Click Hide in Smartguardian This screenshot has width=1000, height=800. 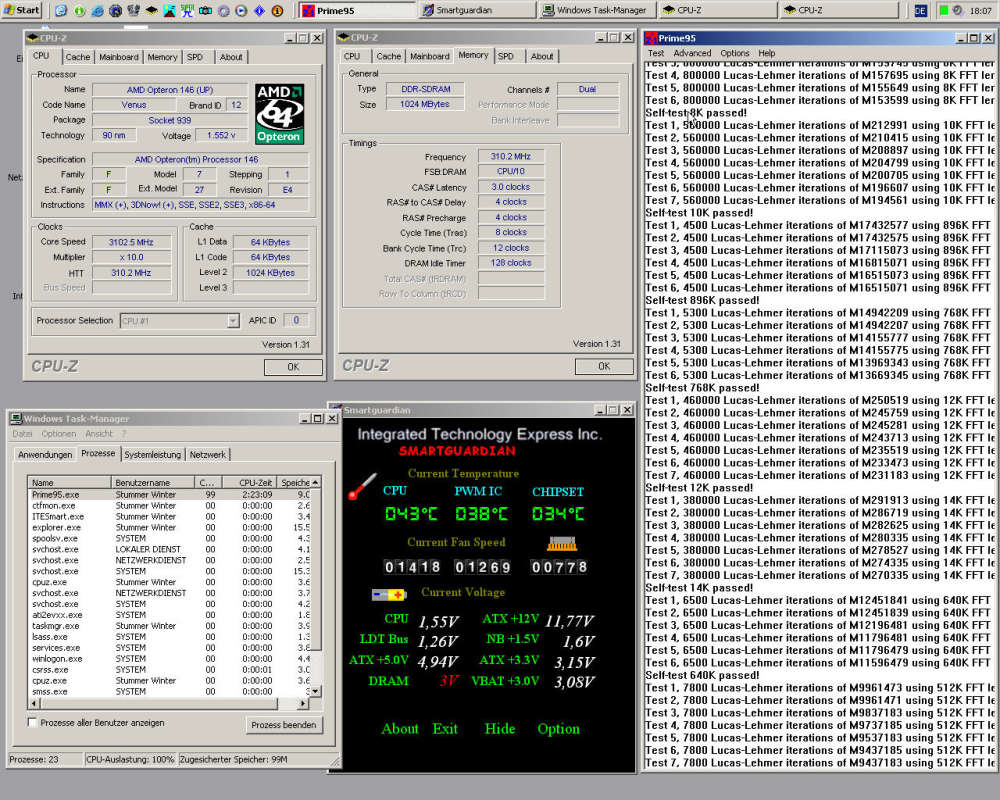tap(499, 729)
